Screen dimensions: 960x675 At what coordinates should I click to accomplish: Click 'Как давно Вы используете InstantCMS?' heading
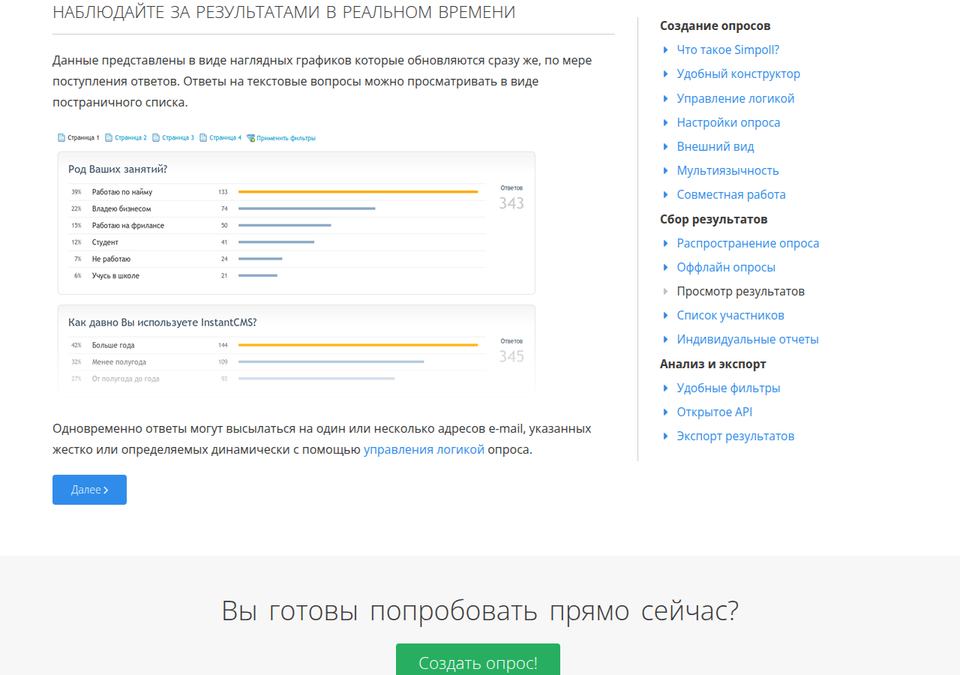coord(162,322)
